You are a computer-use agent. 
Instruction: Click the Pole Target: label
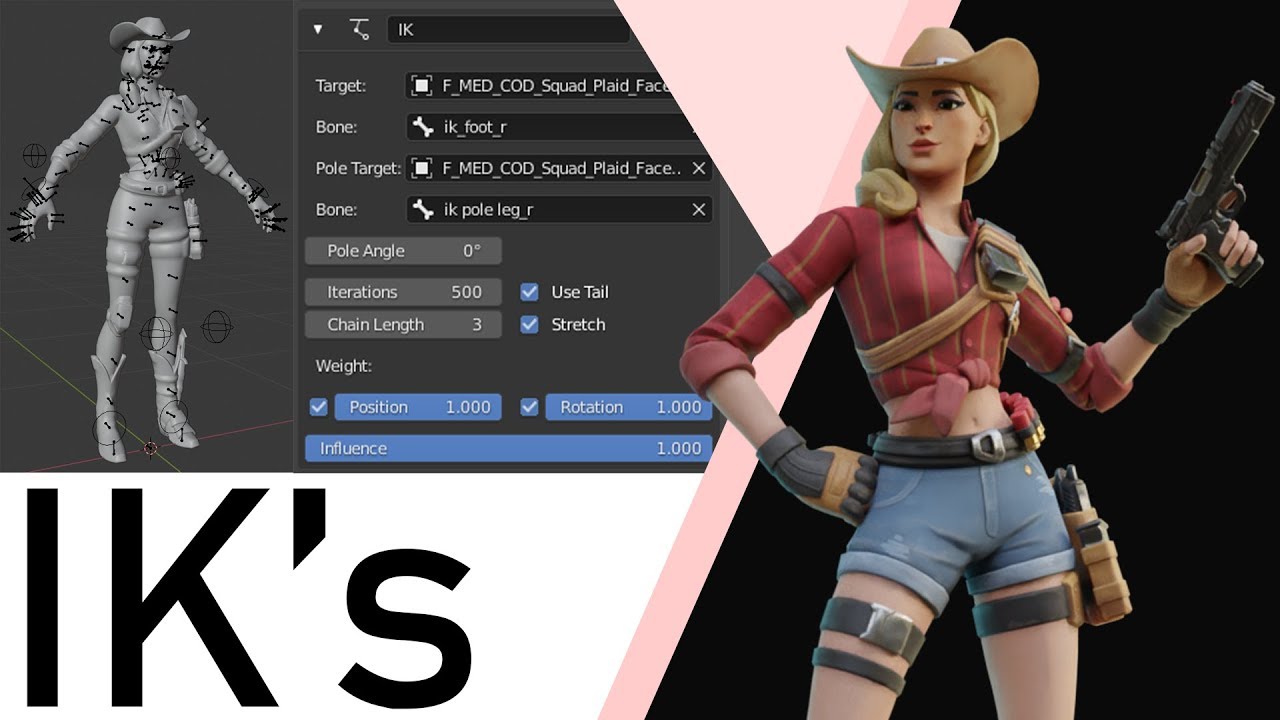click(x=358, y=168)
